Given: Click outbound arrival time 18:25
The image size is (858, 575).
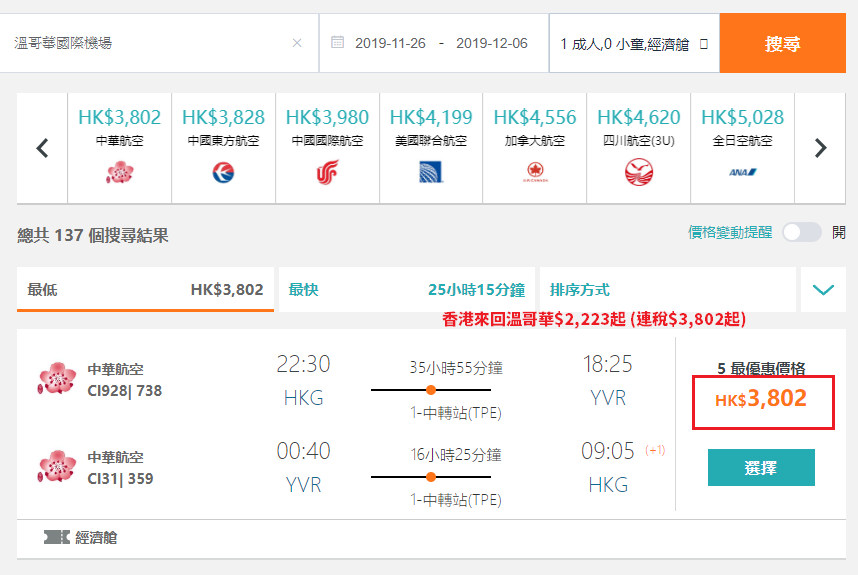Looking at the screenshot, I should (x=607, y=364).
